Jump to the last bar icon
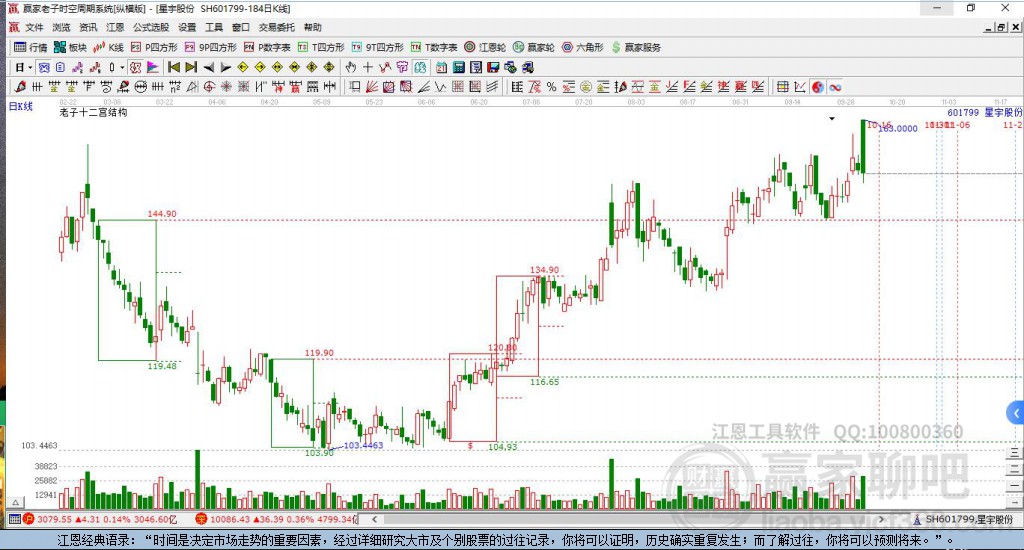Image resolution: width=1024 pixels, height=550 pixels. [x=191, y=67]
